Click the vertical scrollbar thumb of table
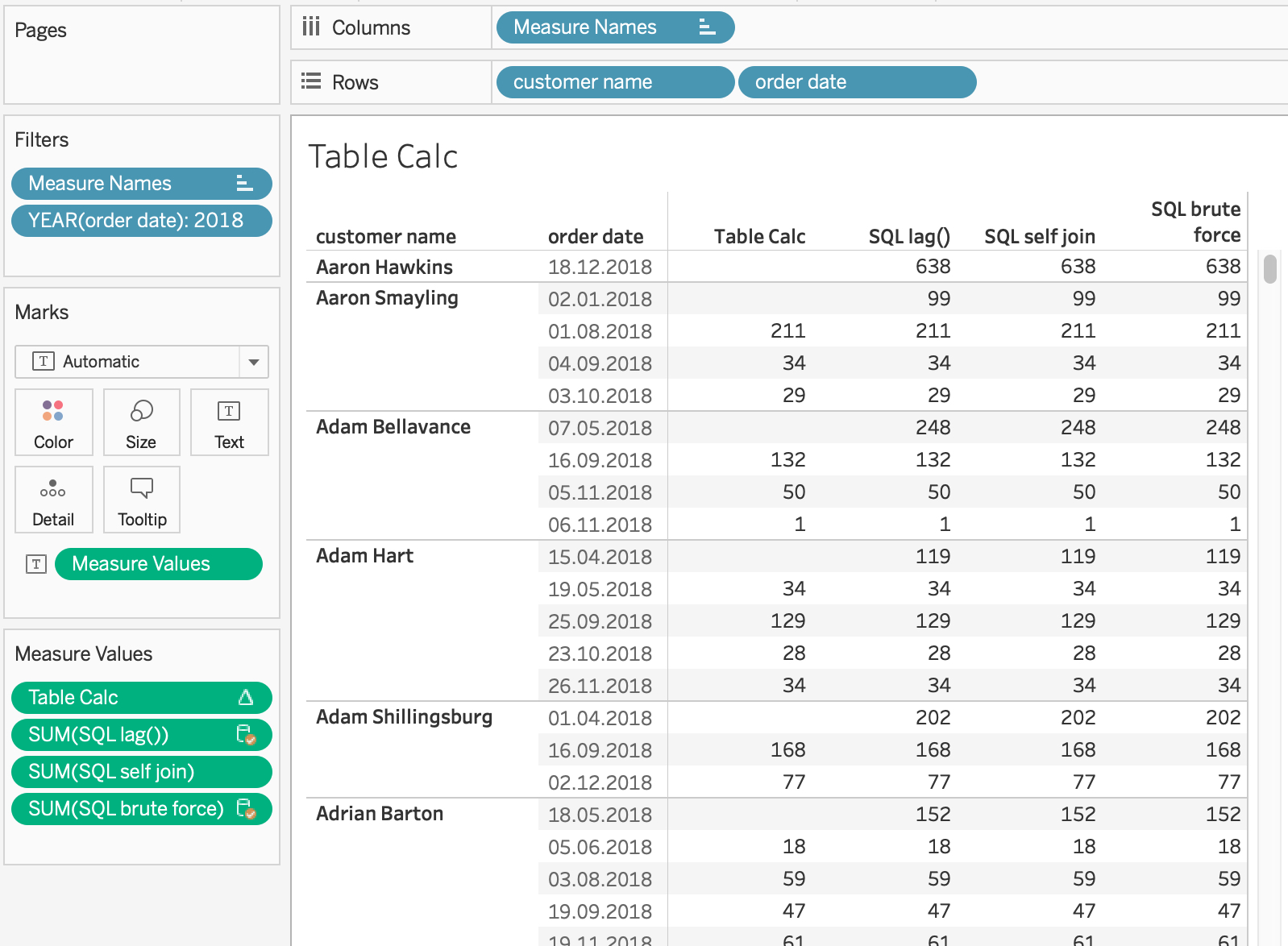The height and width of the screenshot is (946, 1288). 1270,269
